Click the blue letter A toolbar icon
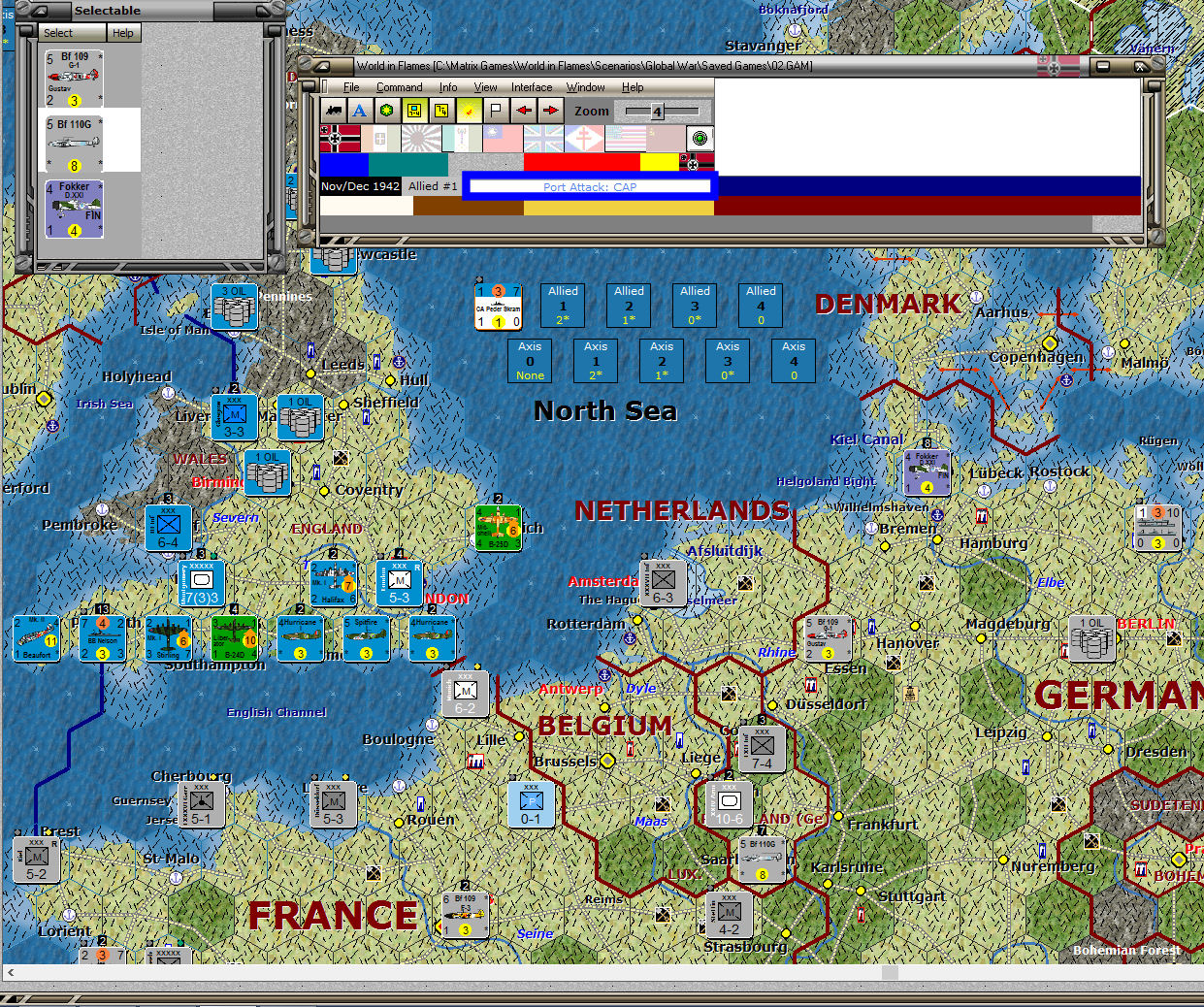 (x=360, y=111)
